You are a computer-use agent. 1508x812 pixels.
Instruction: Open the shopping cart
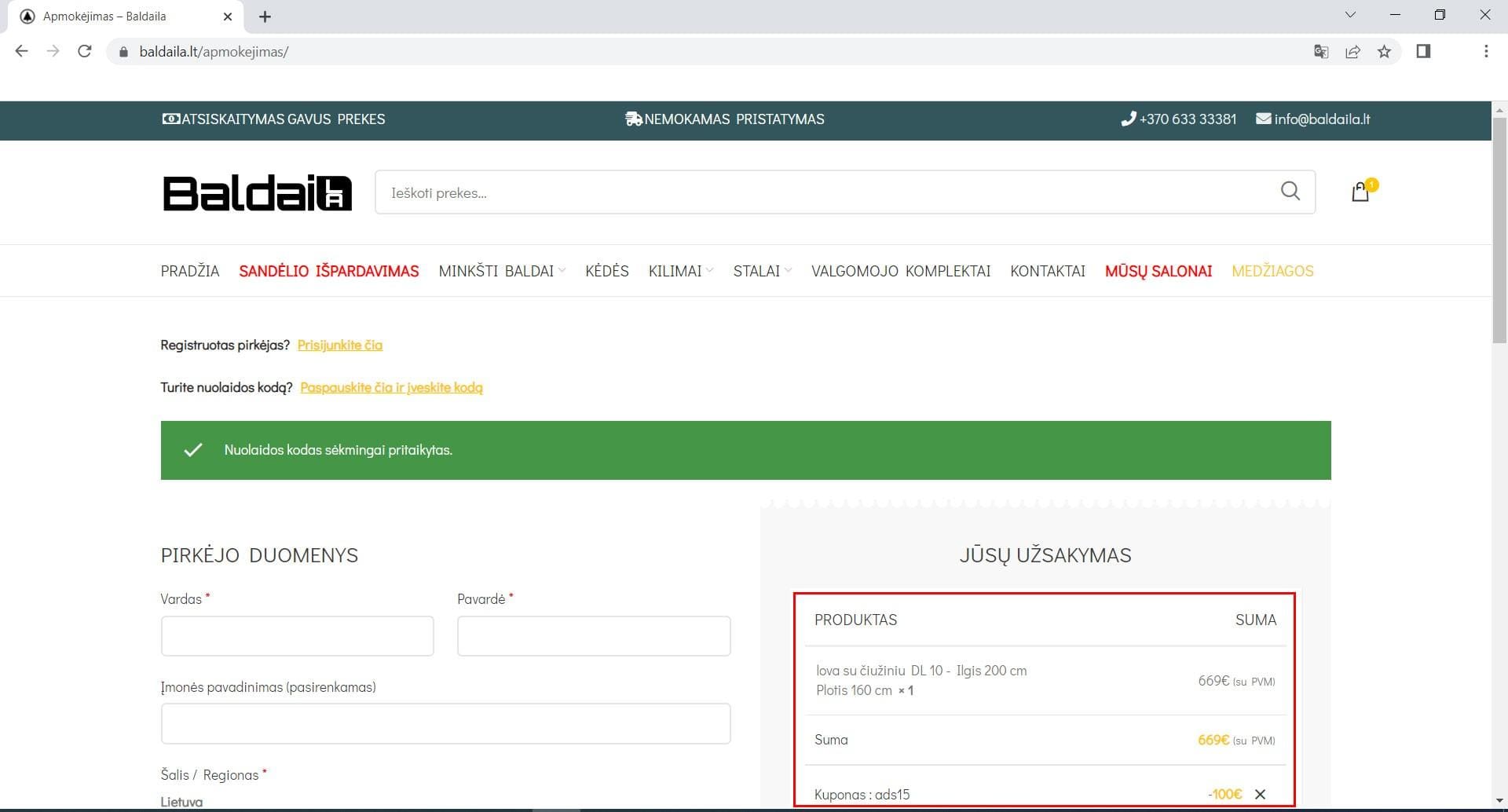pyautogui.click(x=1360, y=192)
